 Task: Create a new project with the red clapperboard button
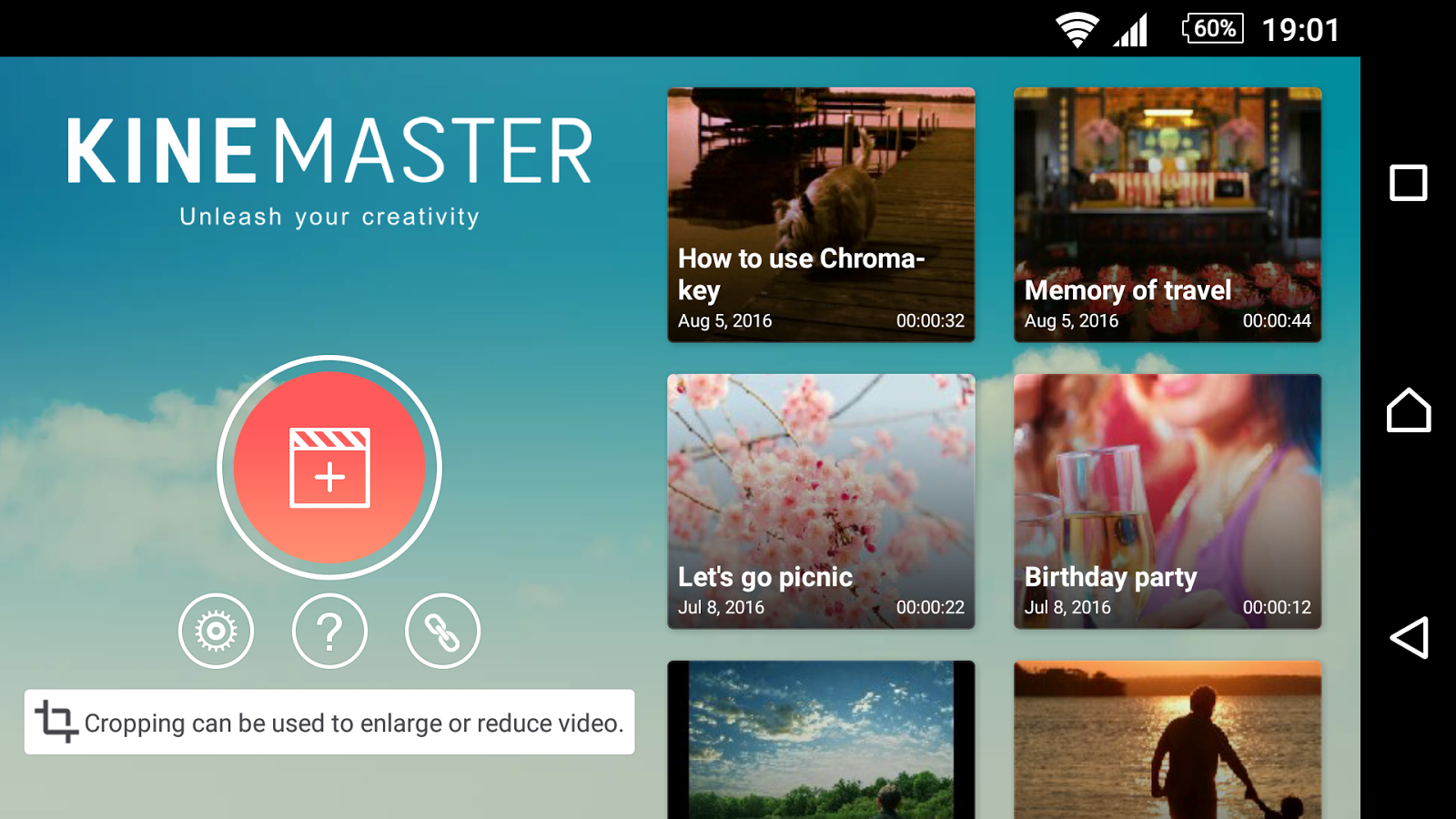coord(329,467)
